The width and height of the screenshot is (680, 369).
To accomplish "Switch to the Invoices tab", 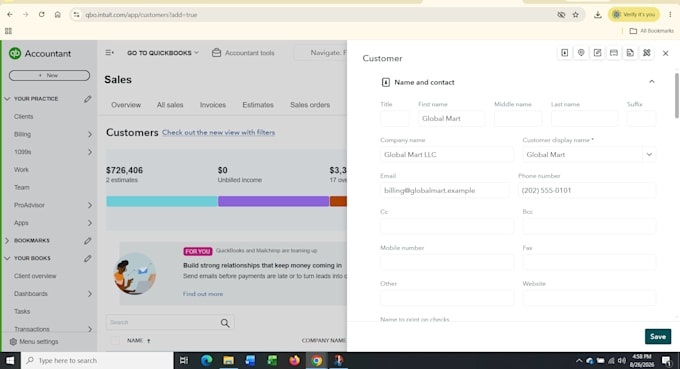I will (x=212, y=105).
